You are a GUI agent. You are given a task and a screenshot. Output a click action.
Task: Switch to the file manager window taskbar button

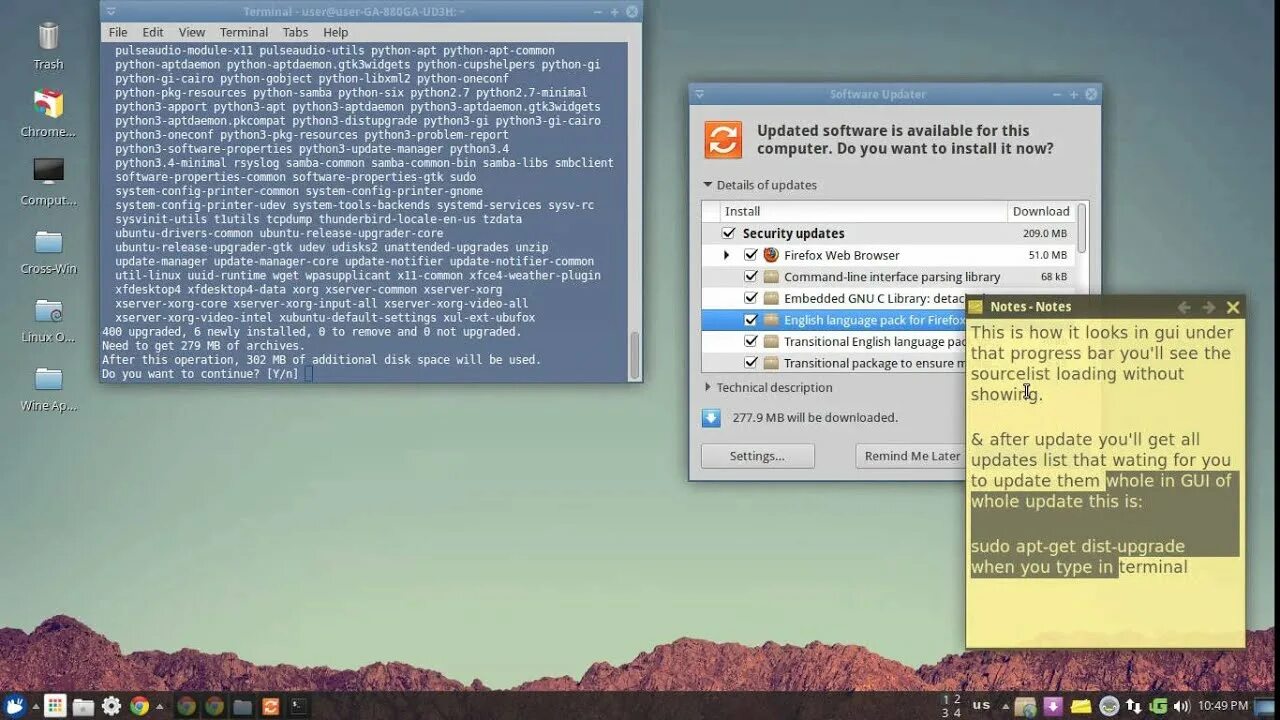click(242, 706)
